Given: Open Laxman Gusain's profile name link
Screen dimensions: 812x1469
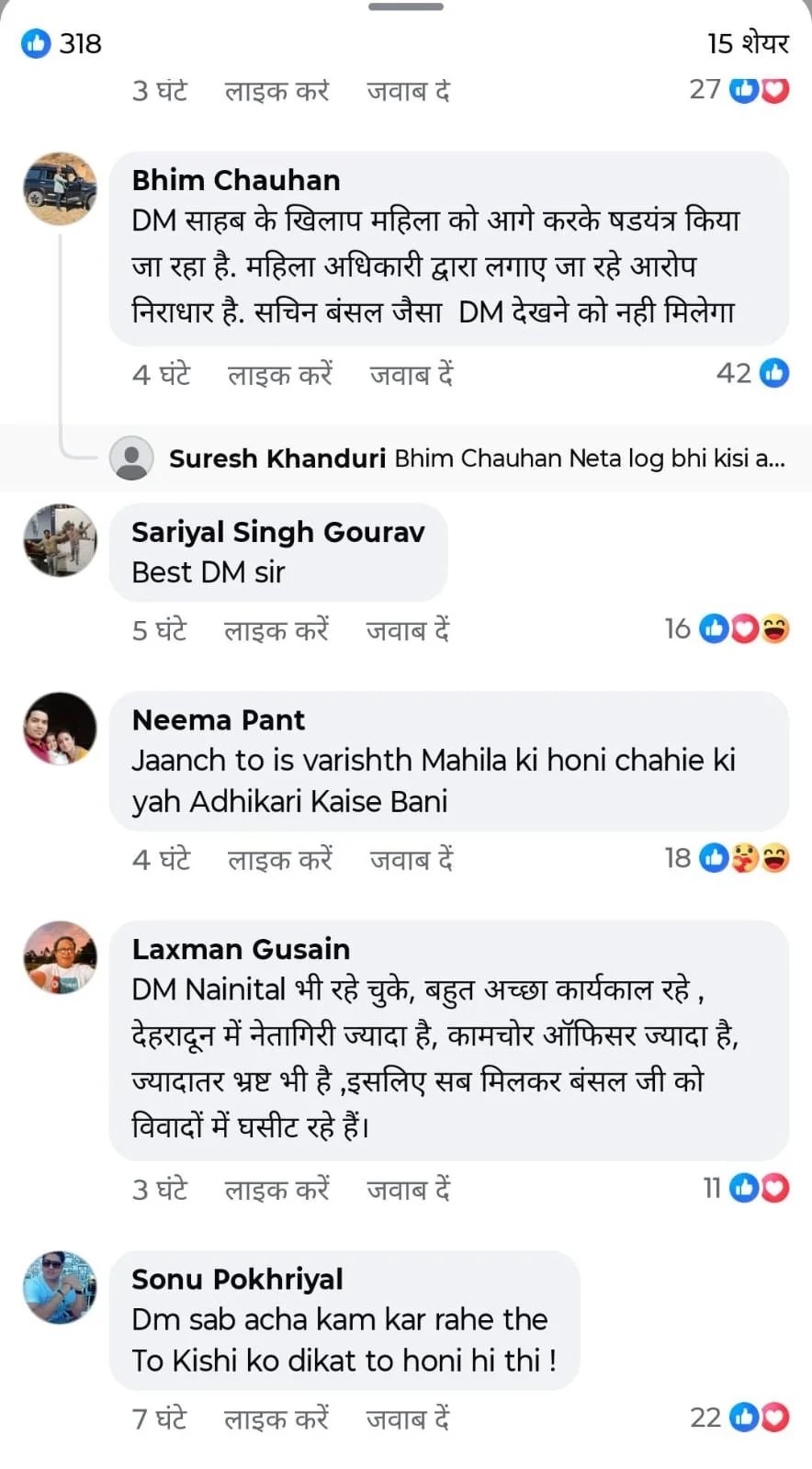Looking at the screenshot, I should [x=241, y=949].
